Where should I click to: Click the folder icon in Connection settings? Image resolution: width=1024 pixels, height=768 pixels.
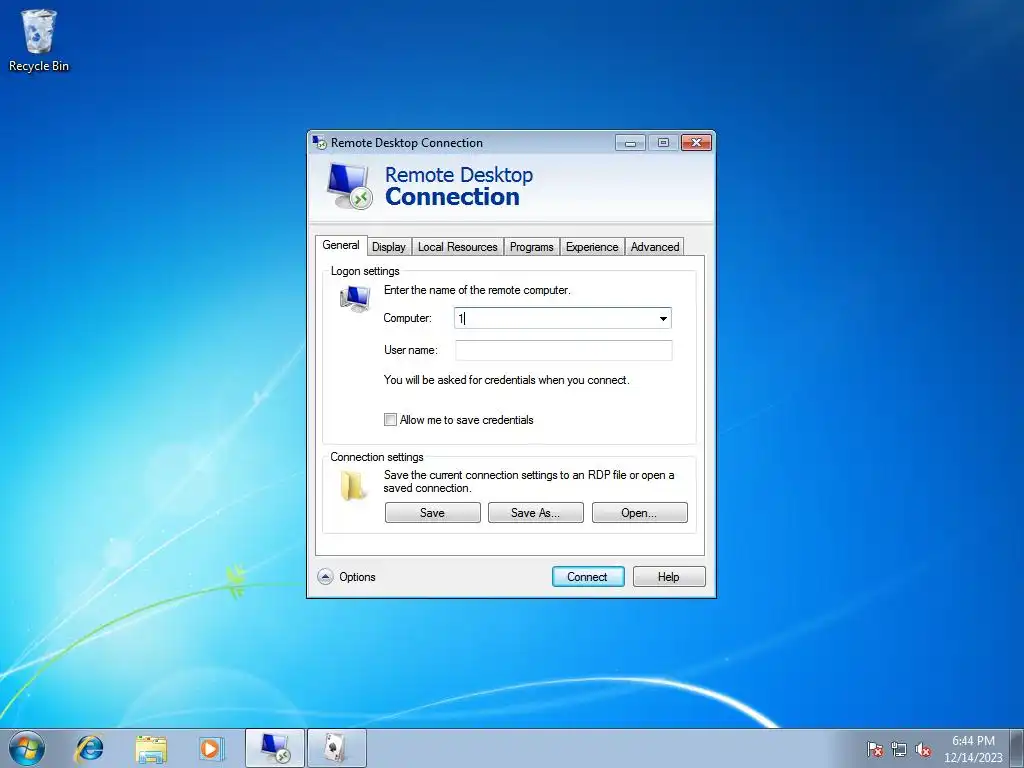tap(353, 486)
